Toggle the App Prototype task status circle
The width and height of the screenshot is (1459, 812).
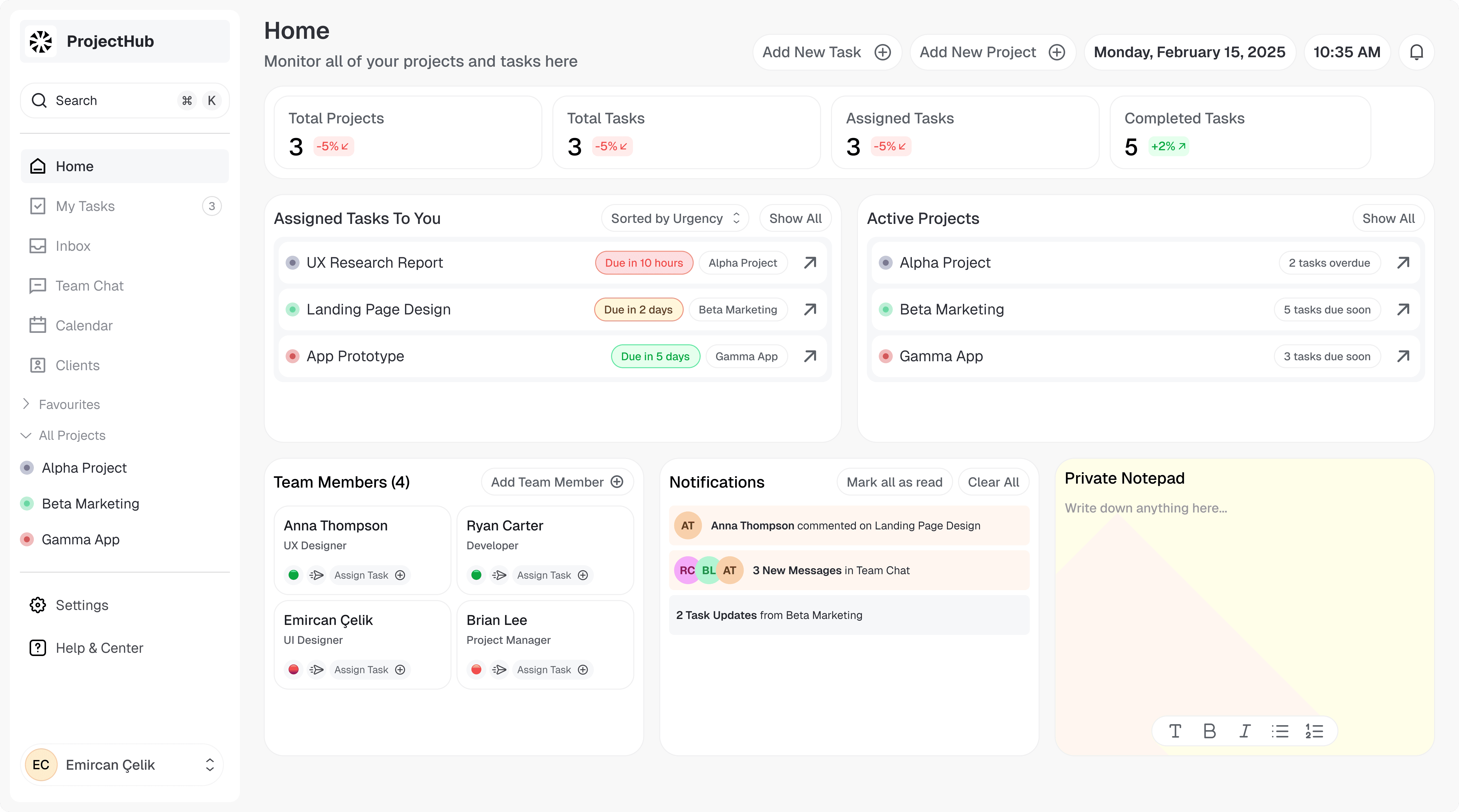(x=292, y=356)
